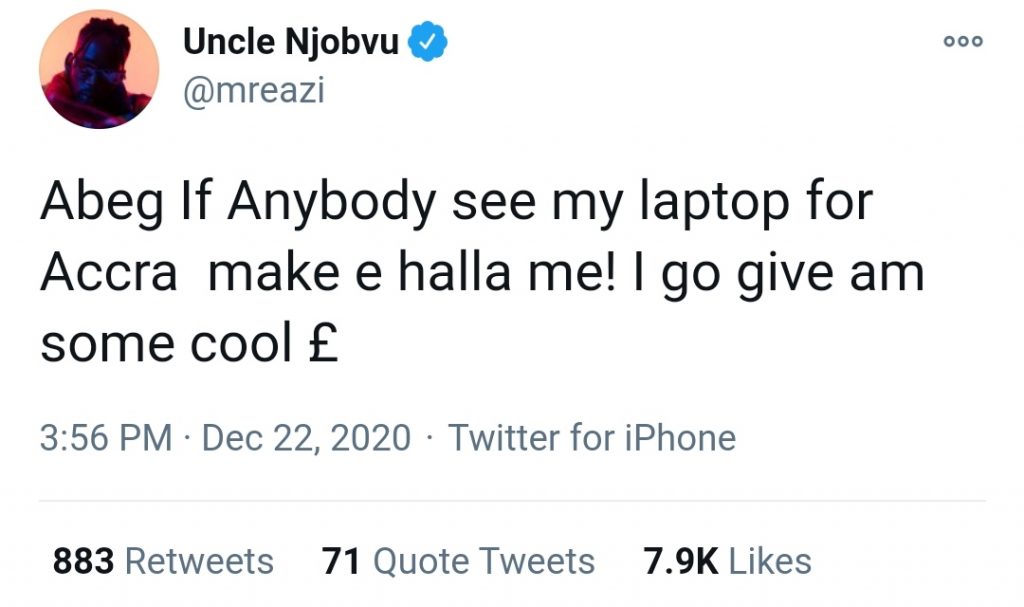1024x607 pixels.
Task: Click the word give in the tweet
Action: point(779,275)
